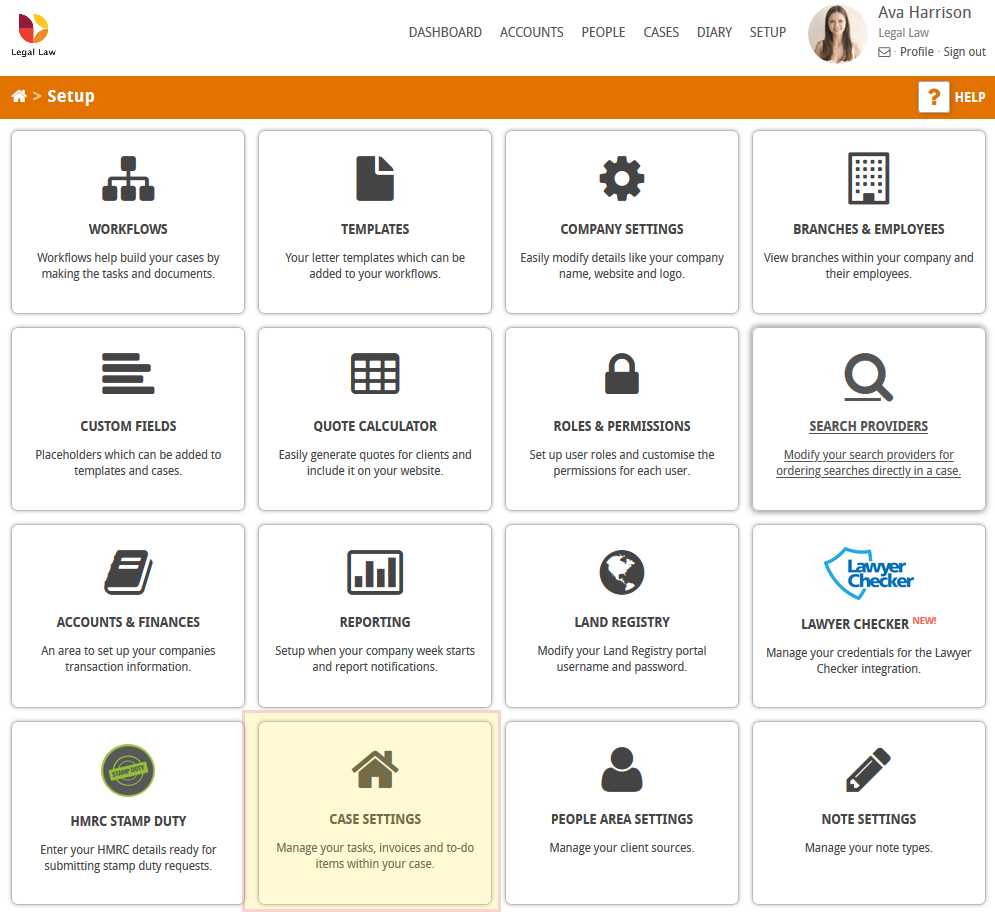Click the Templates document icon

[375, 178]
